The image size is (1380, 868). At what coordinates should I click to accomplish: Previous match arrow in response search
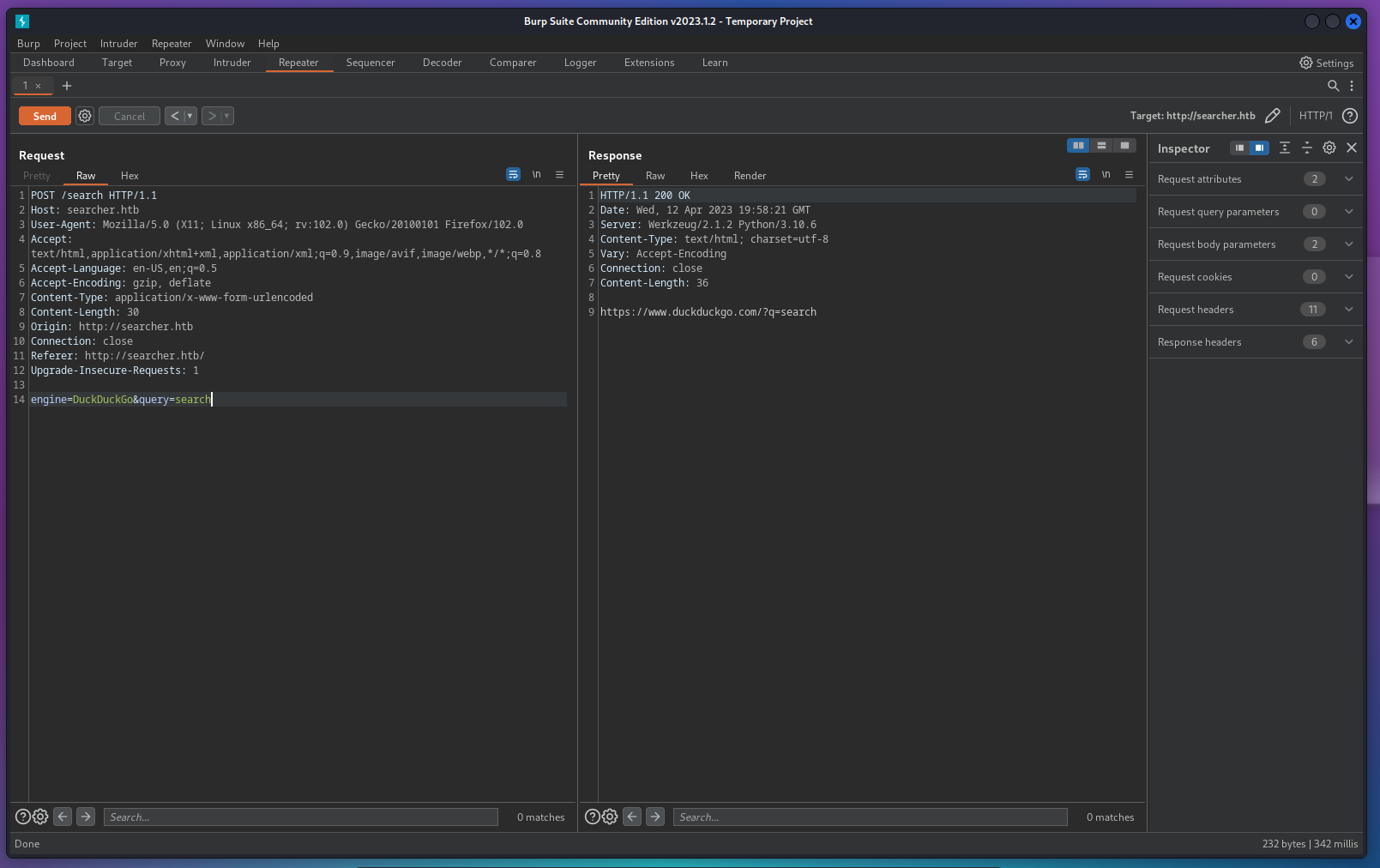pos(632,817)
